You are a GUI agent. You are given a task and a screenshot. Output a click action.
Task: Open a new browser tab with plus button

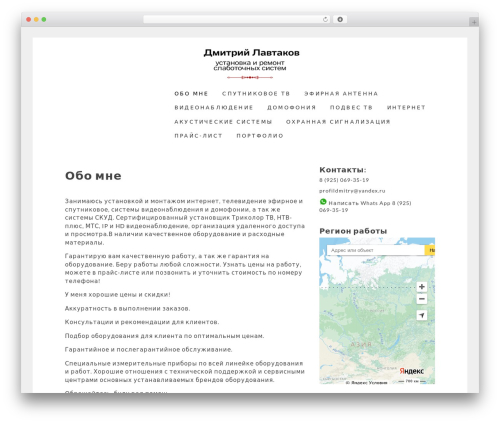pos(474,22)
